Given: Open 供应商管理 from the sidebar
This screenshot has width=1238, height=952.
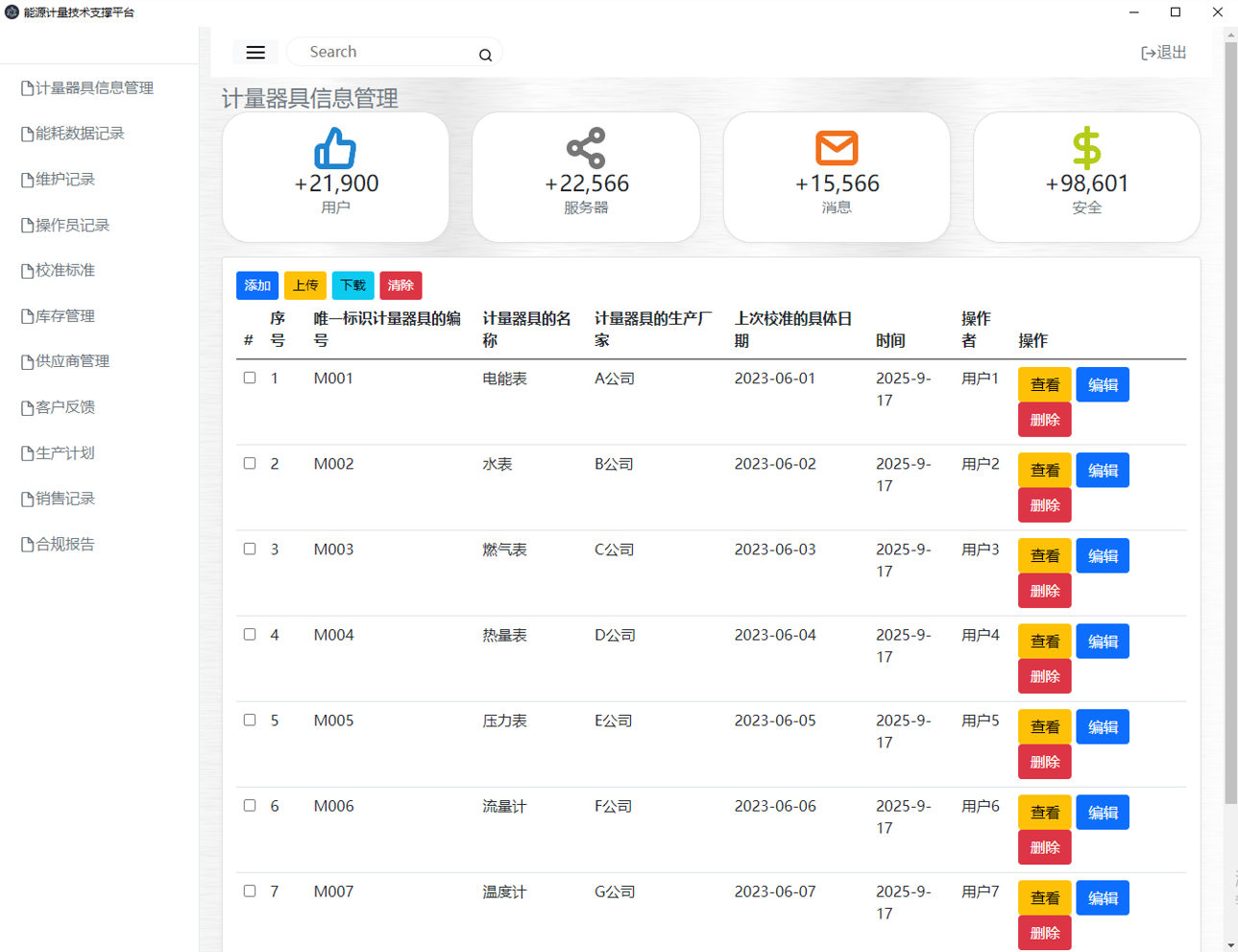Looking at the screenshot, I should tap(72, 361).
